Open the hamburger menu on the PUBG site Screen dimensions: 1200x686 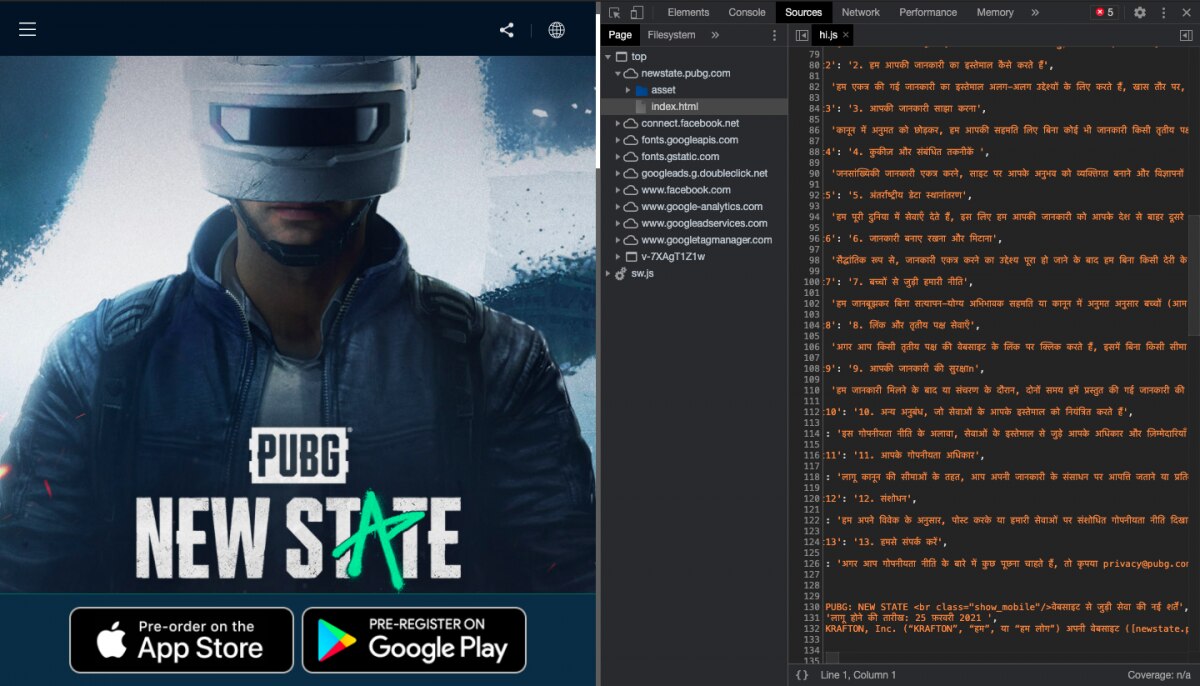pyautogui.click(x=28, y=30)
